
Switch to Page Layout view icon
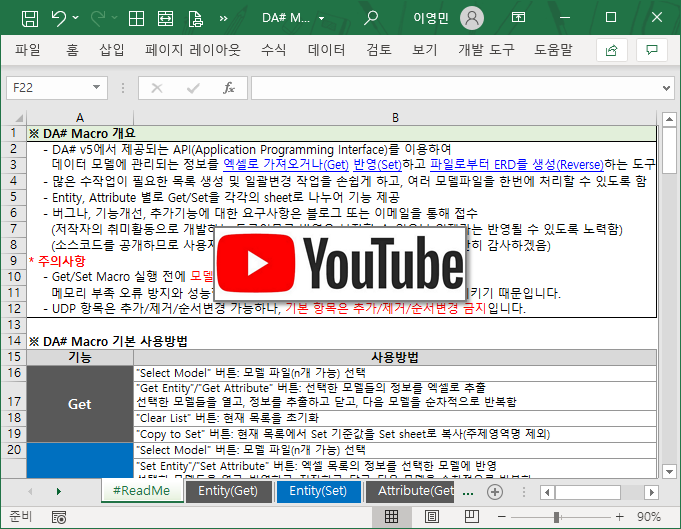coord(431,516)
